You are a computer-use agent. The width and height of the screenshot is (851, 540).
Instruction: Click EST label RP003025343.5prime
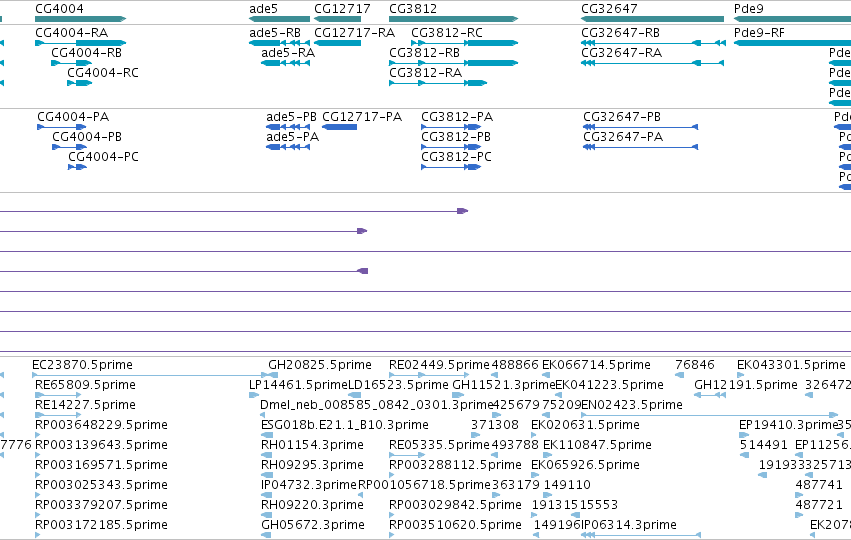tap(101, 485)
